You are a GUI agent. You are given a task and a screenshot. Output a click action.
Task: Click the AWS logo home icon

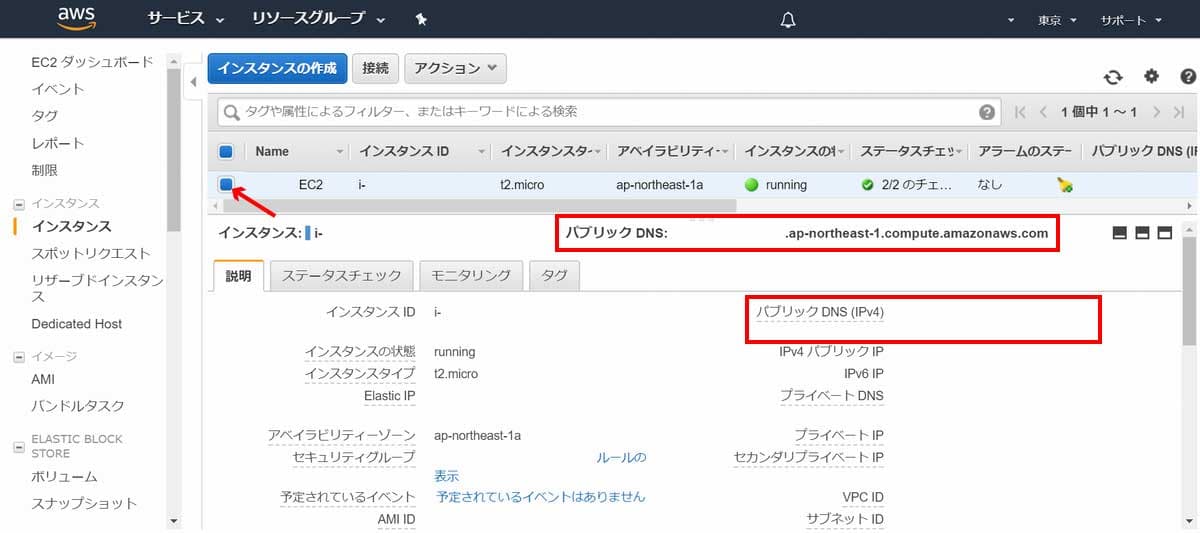[76, 18]
